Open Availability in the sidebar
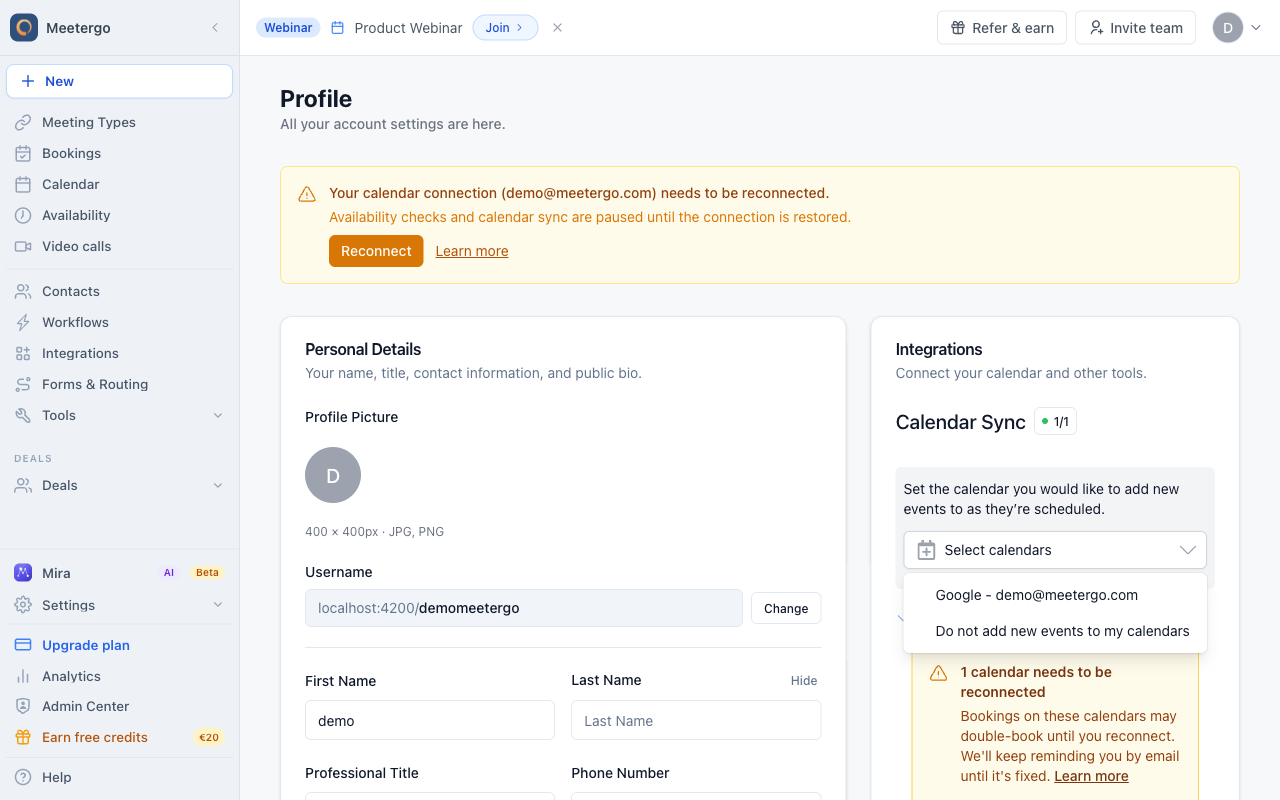Screen dimensions: 1280x800 pos(120,215)
